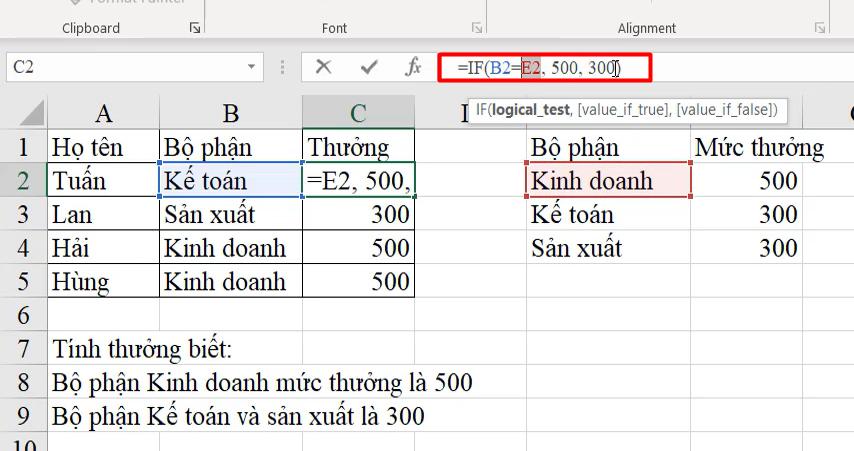Click the Cancel (X) formula entry icon
The width and height of the screenshot is (854, 451).
click(323, 67)
